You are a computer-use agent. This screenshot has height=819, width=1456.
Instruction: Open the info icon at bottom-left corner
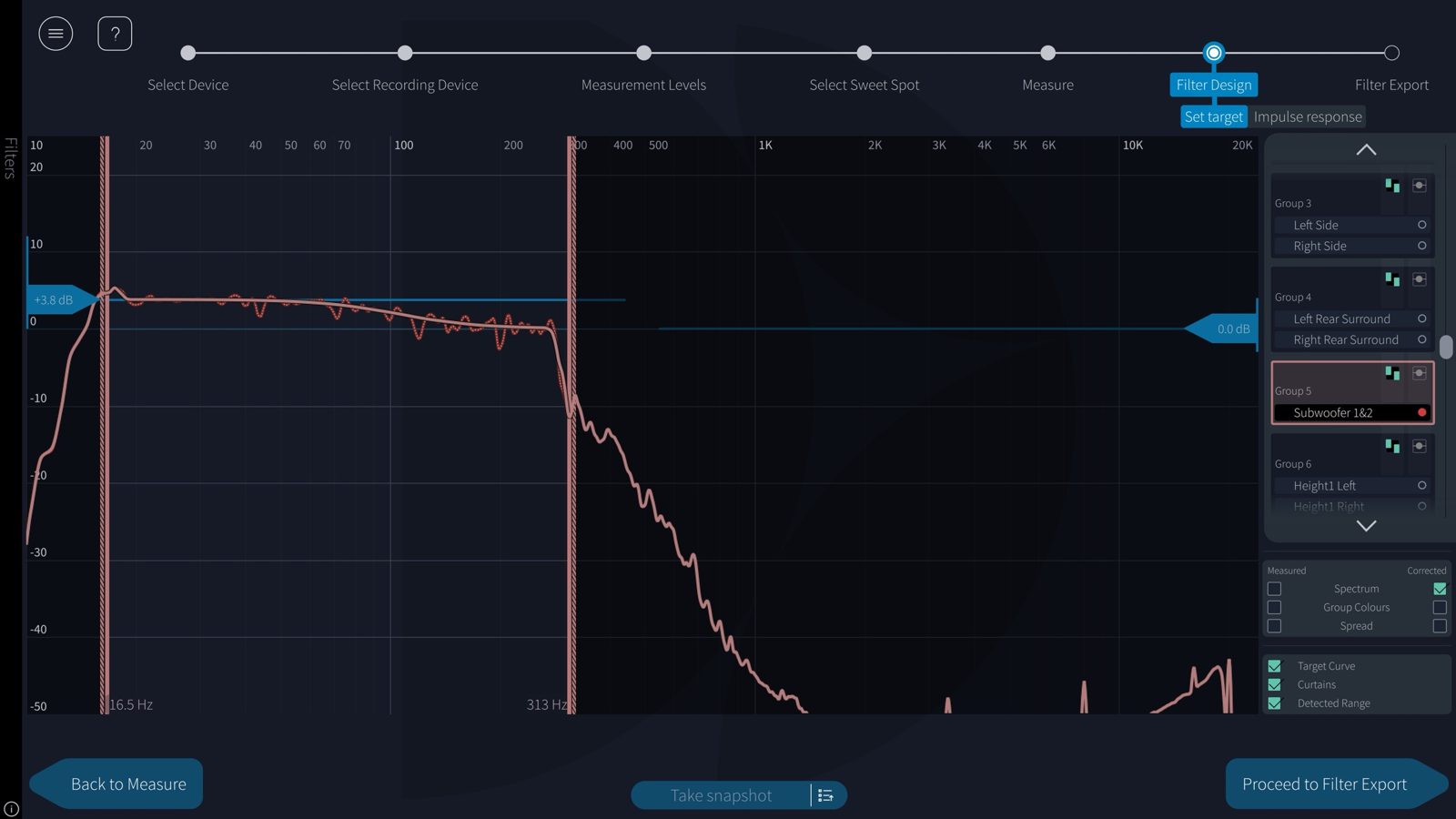(x=11, y=809)
